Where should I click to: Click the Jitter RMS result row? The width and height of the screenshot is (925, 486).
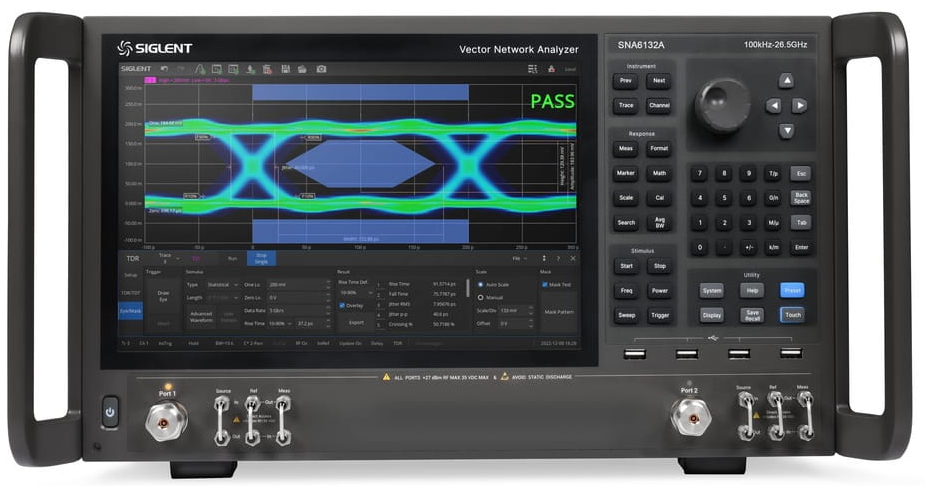point(421,304)
